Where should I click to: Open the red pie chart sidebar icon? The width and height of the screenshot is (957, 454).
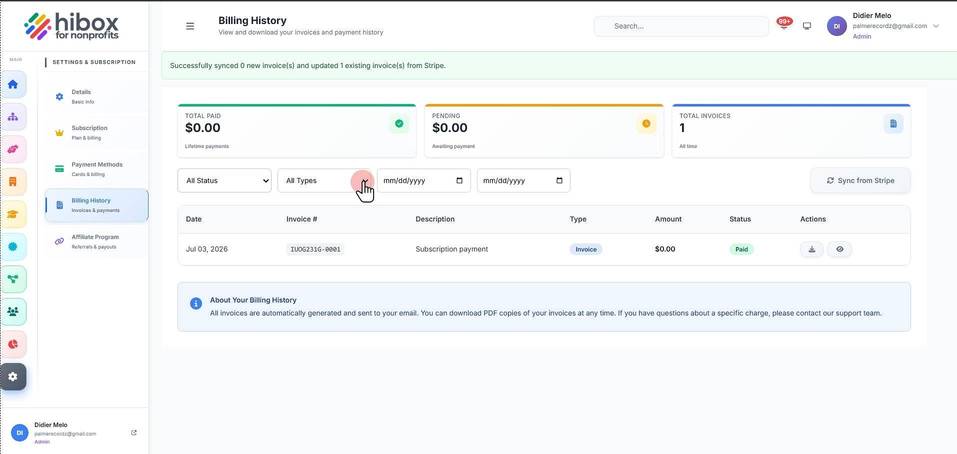[x=13, y=344]
